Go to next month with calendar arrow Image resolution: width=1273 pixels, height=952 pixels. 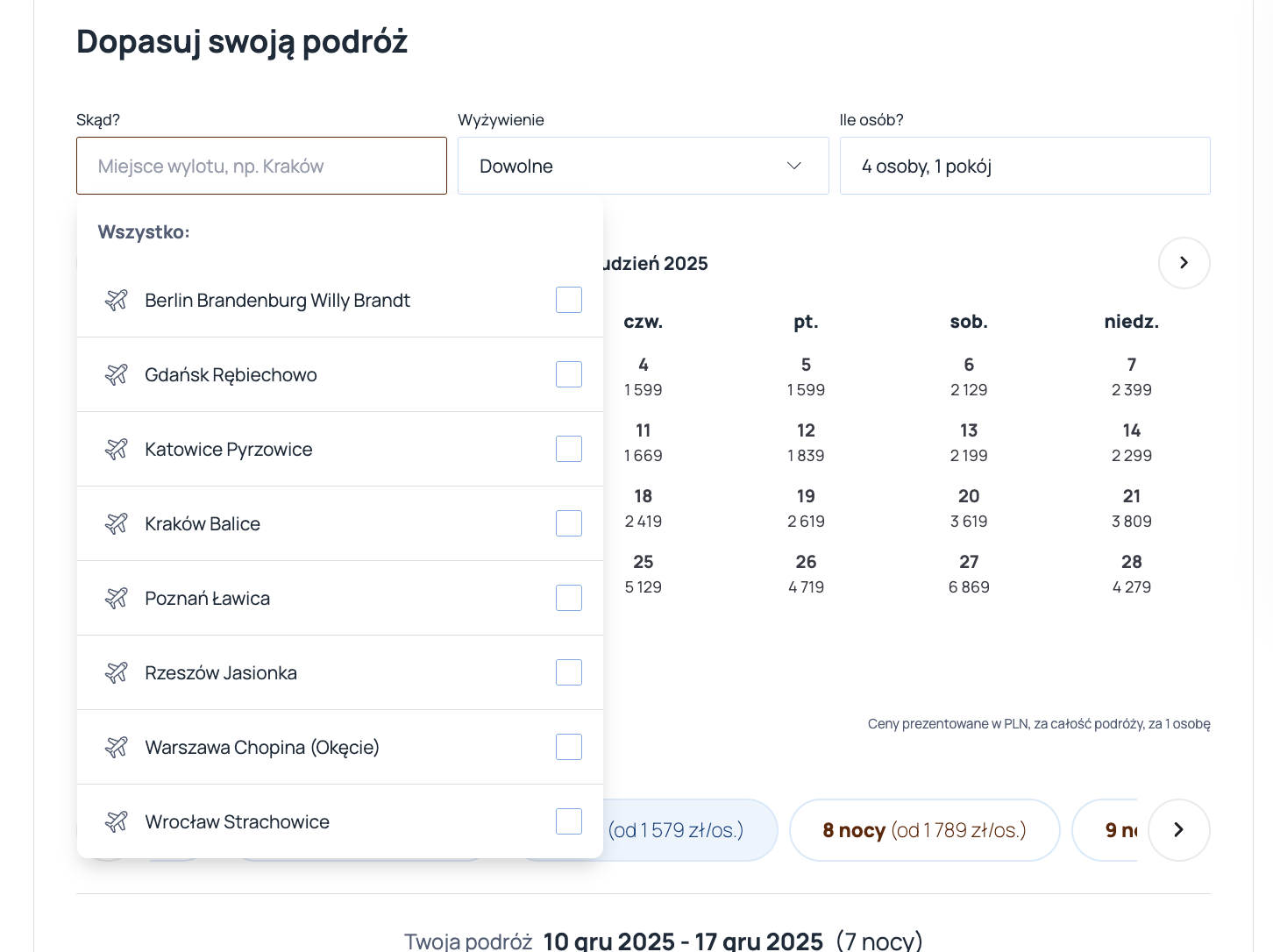click(1184, 263)
